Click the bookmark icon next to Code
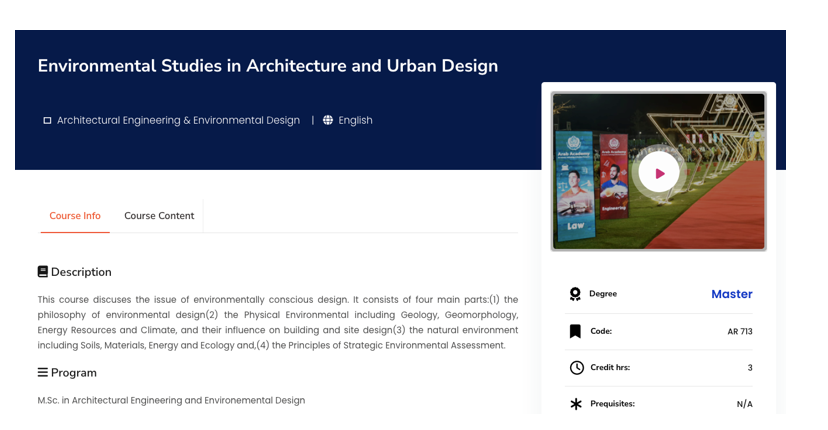Viewport: 828px width, 430px height. [x=575, y=331]
